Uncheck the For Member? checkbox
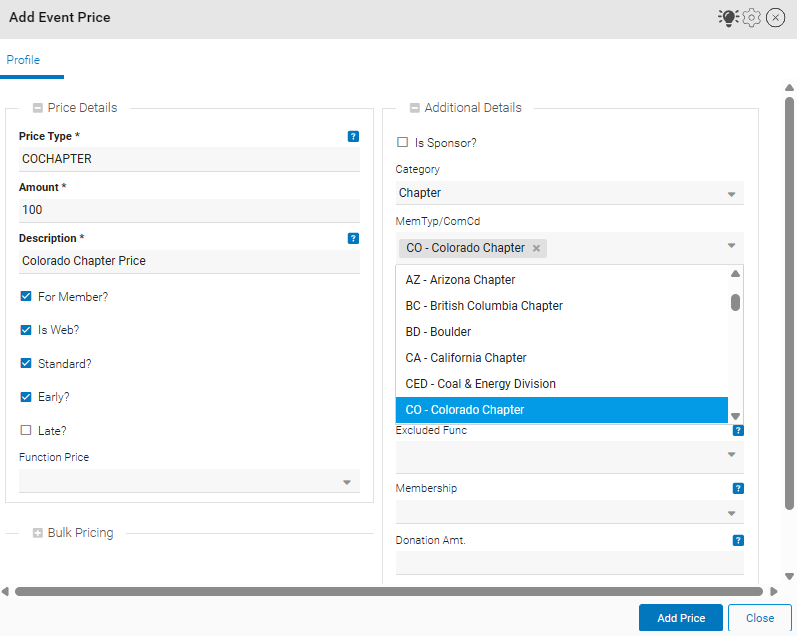 (26, 297)
